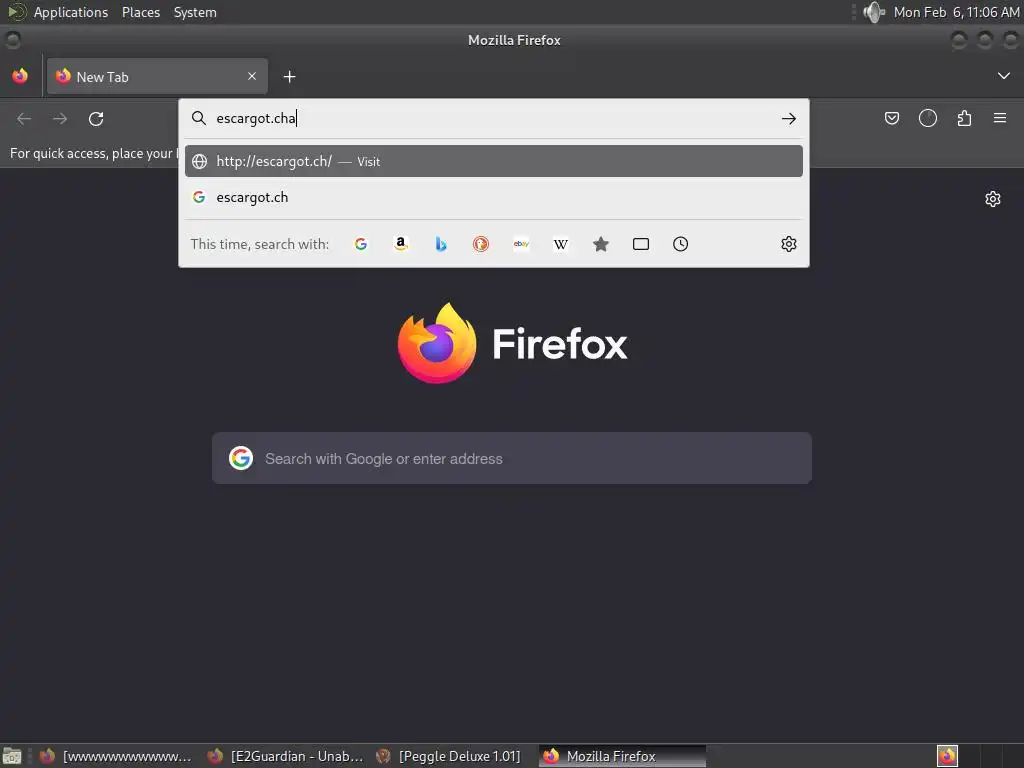Show desktop icon in bottom panel
Viewport: 1024px width, 768px height.
pyautogui.click(x=12, y=756)
